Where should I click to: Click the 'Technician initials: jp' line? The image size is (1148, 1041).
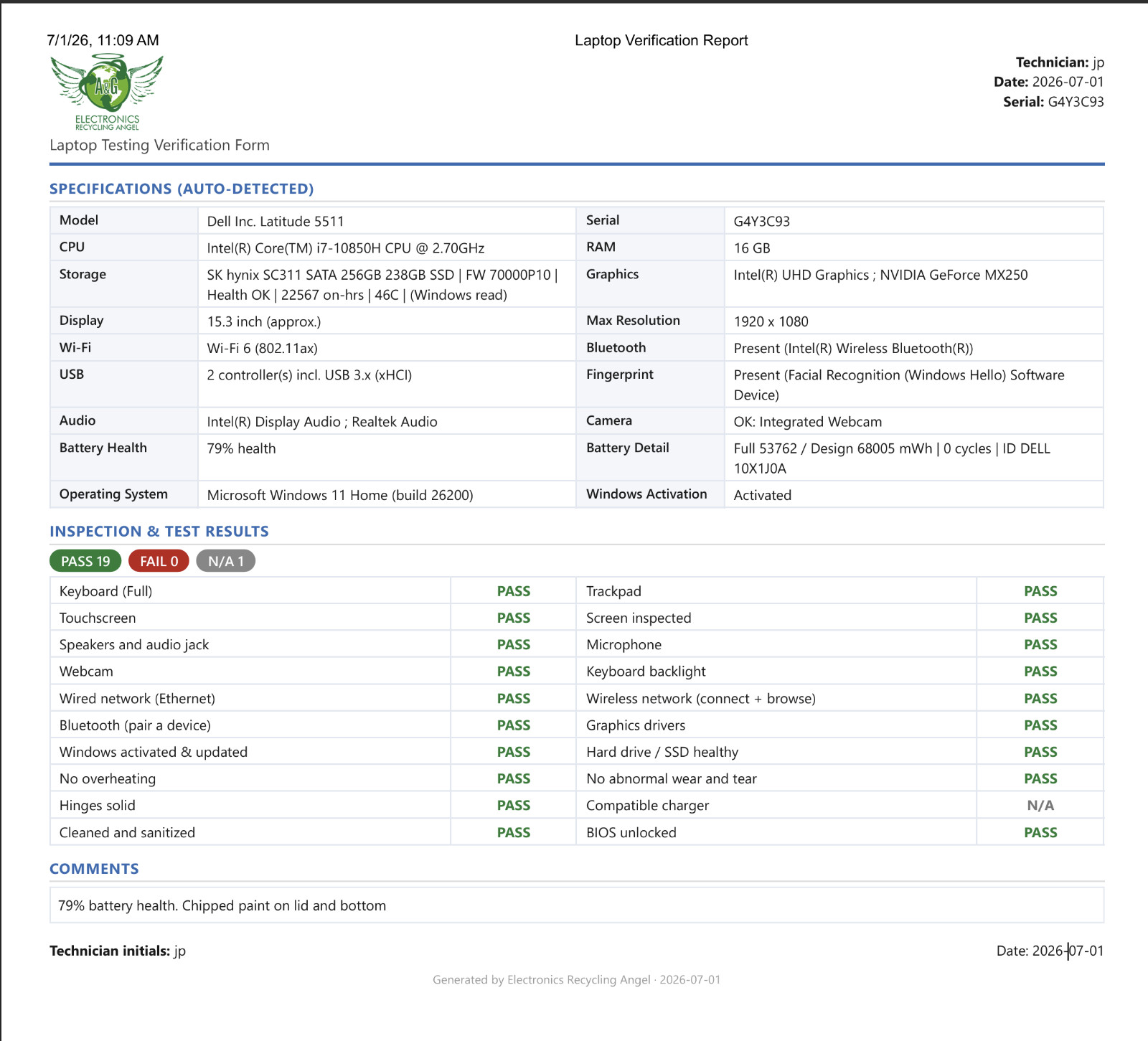coord(118,951)
